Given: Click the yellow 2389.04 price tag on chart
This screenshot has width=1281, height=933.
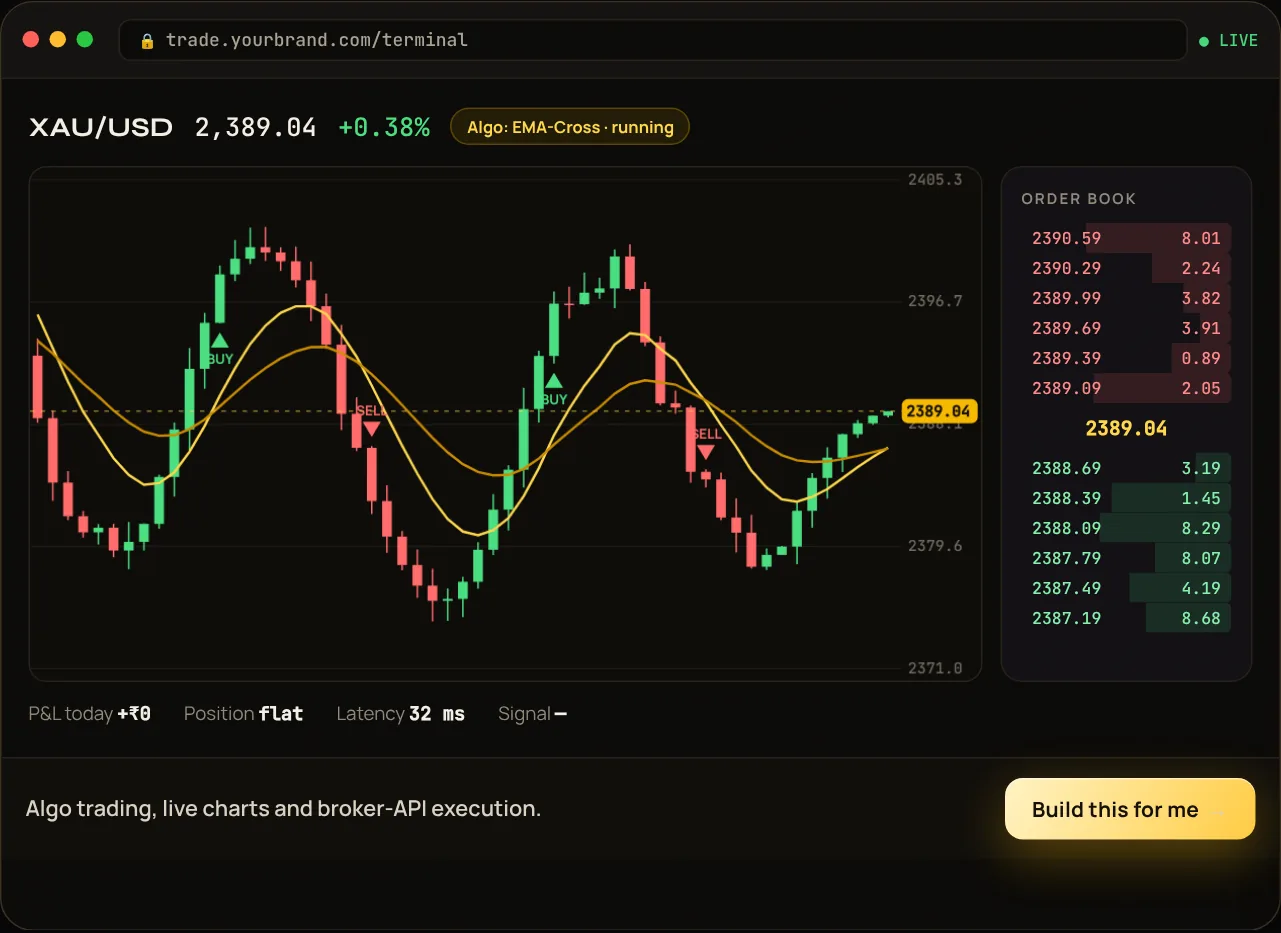Looking at the screenshot, I should 938,411.
